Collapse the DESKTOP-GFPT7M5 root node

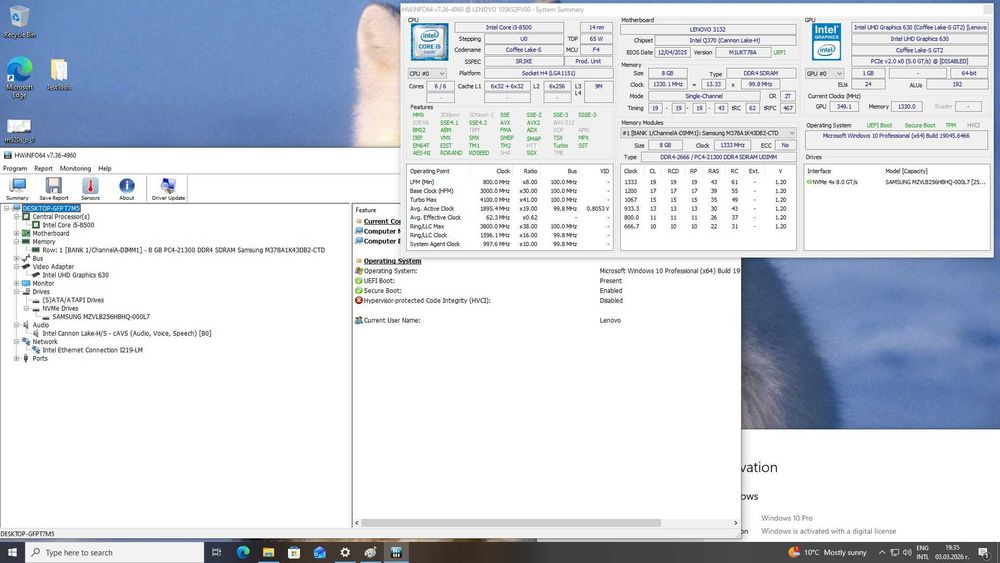tap(7, 208)
